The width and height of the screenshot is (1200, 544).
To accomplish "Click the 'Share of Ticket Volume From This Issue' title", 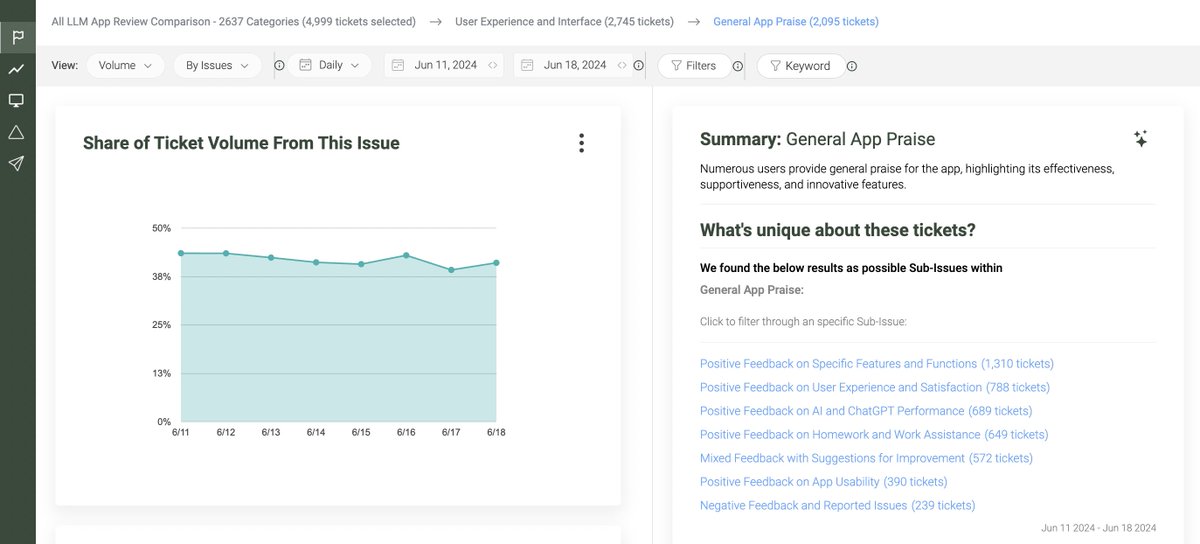I will 241,143.
